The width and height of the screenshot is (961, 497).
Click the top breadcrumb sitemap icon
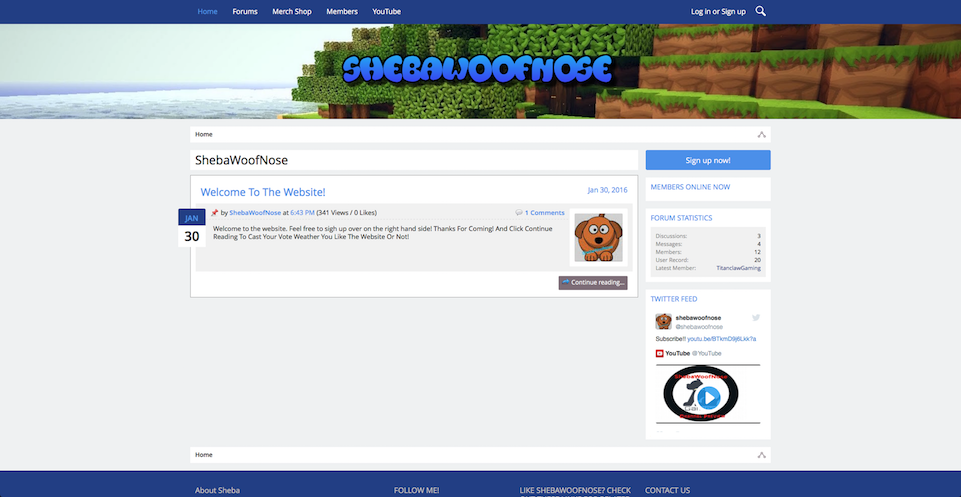761,135
